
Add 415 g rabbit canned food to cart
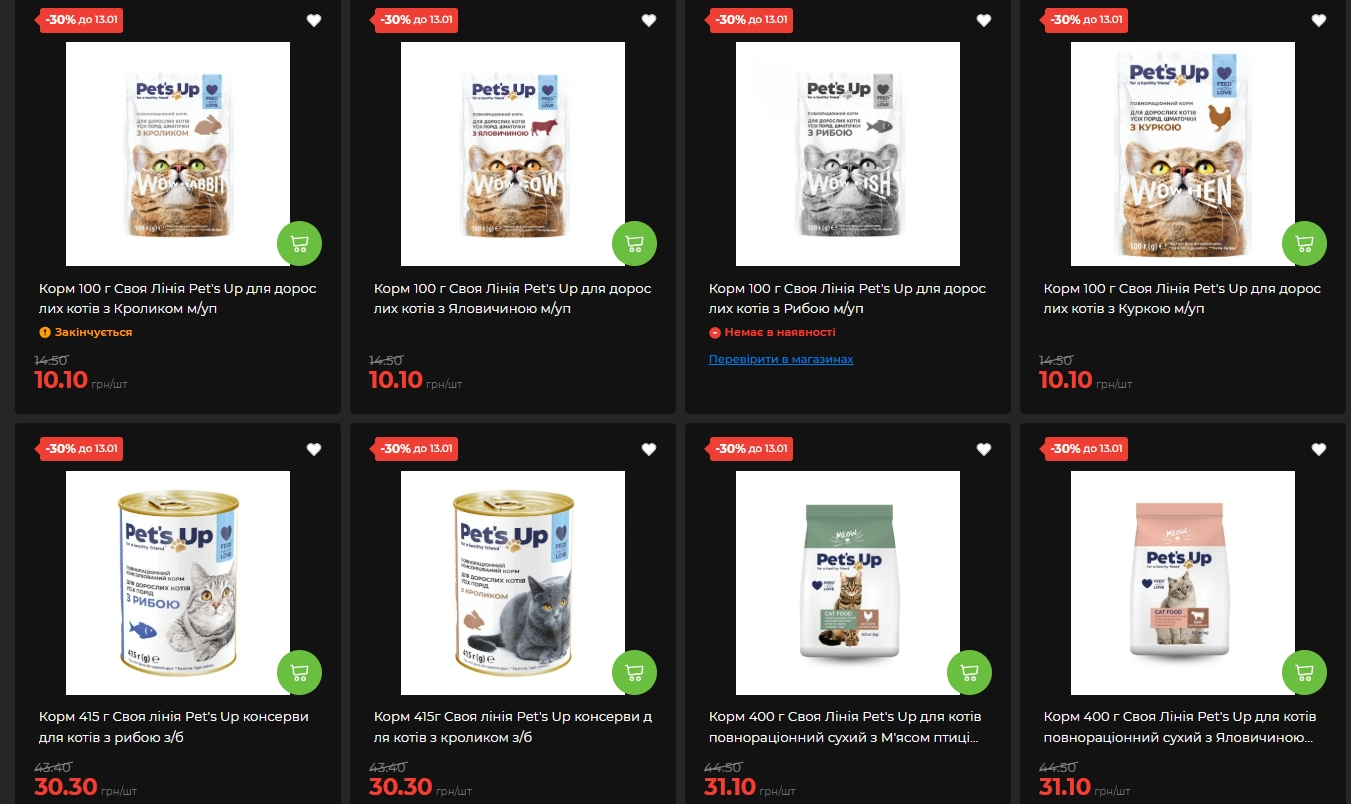pos(634,673)
